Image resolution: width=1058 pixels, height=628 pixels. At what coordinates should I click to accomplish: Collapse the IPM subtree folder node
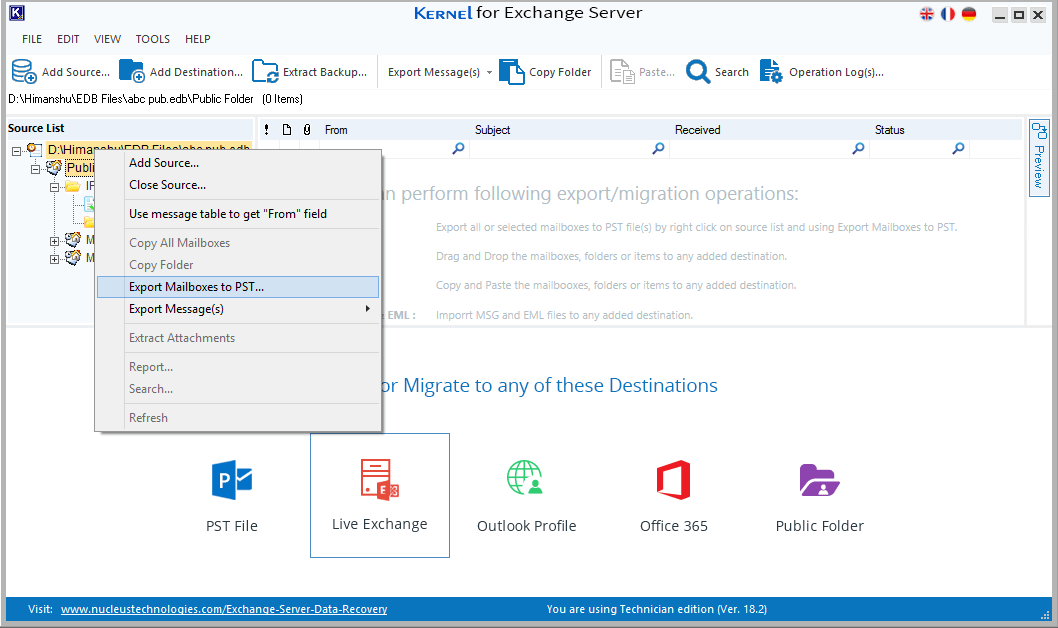(x=54, y=188)
